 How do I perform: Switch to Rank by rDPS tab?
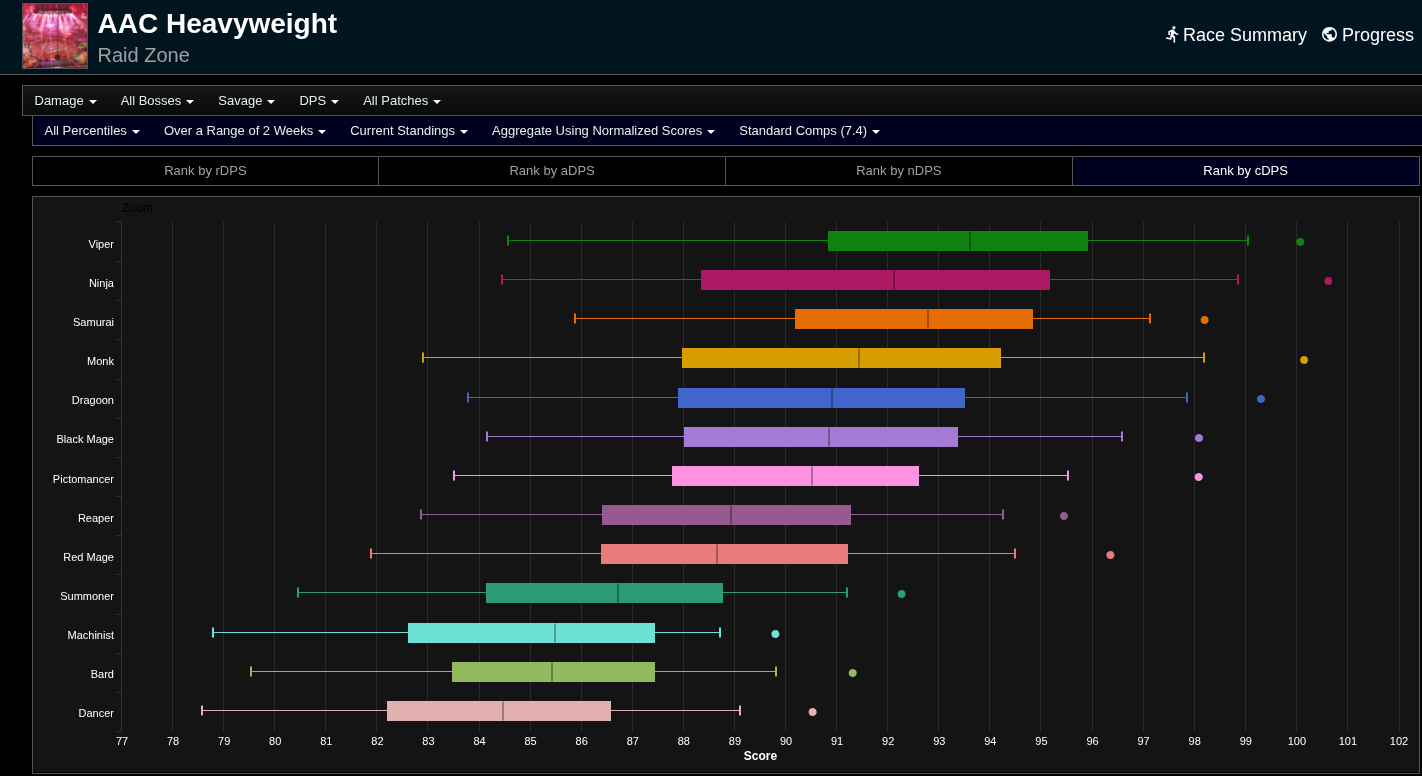coord(205,171)
